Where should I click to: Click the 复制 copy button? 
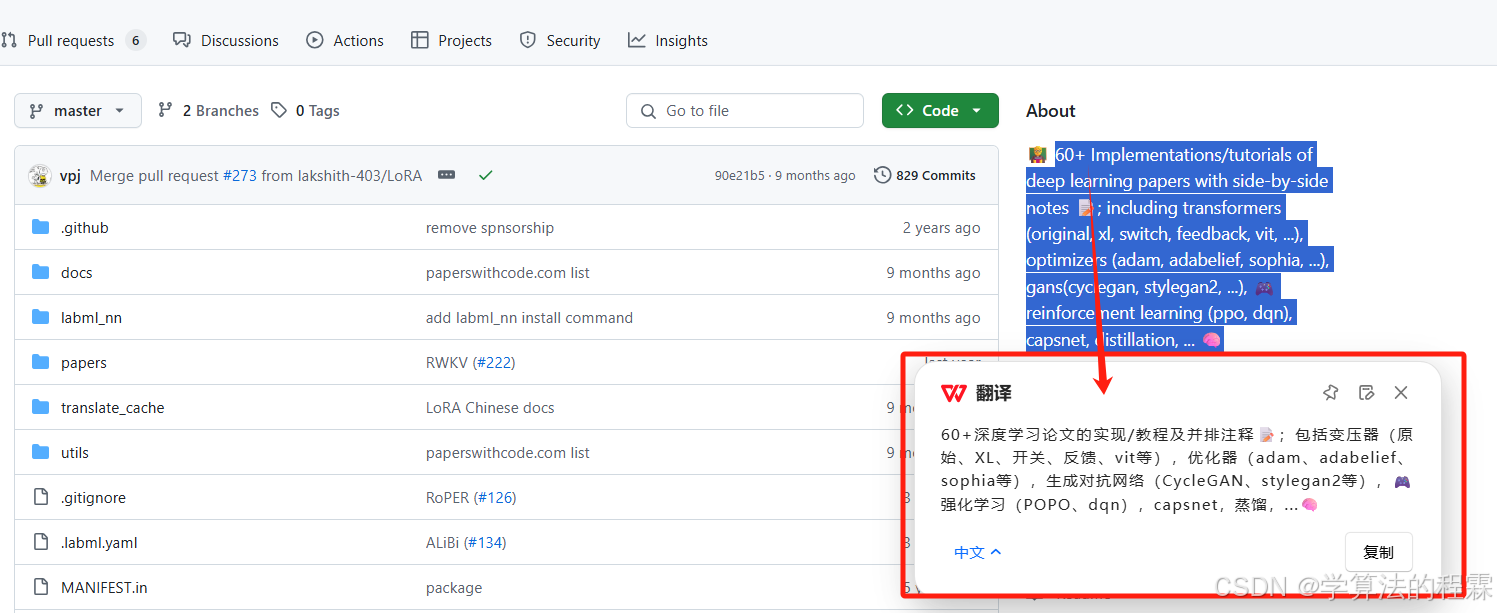coord(1379,552)
